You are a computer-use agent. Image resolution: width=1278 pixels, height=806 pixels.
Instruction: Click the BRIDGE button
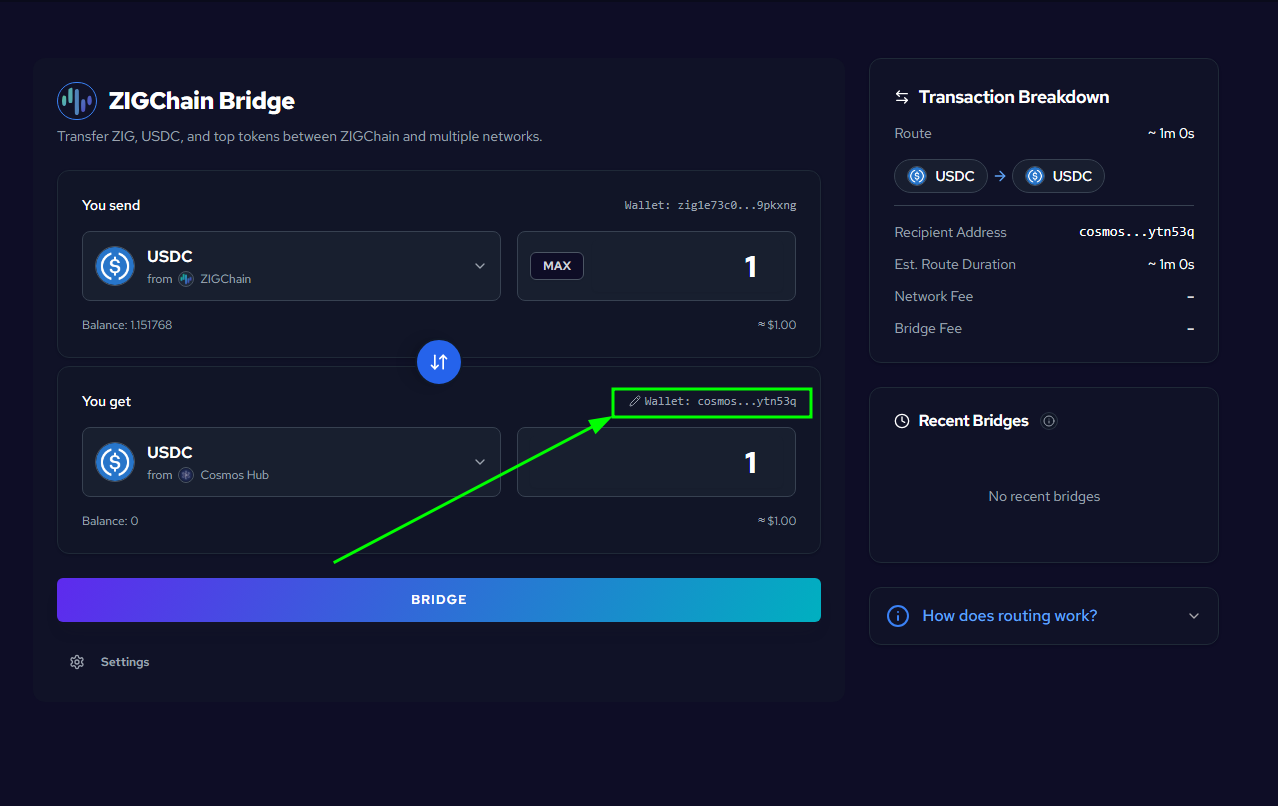click(438, 599)
